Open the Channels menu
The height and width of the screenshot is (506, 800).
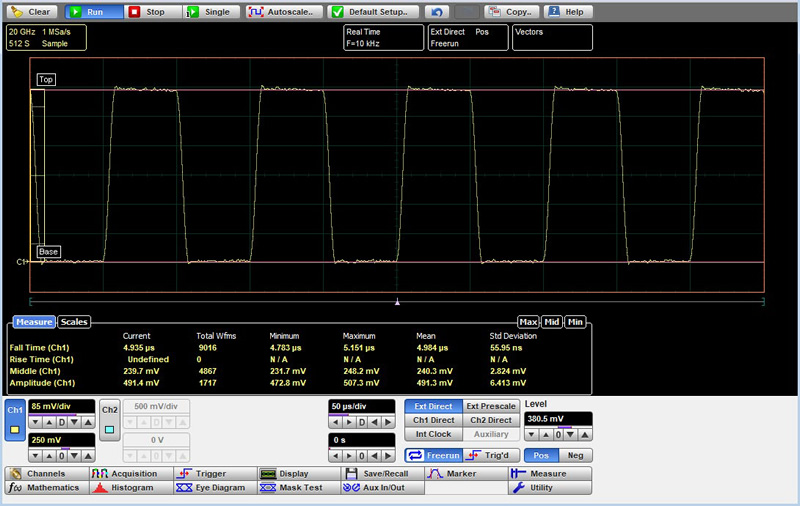(47, 473)
